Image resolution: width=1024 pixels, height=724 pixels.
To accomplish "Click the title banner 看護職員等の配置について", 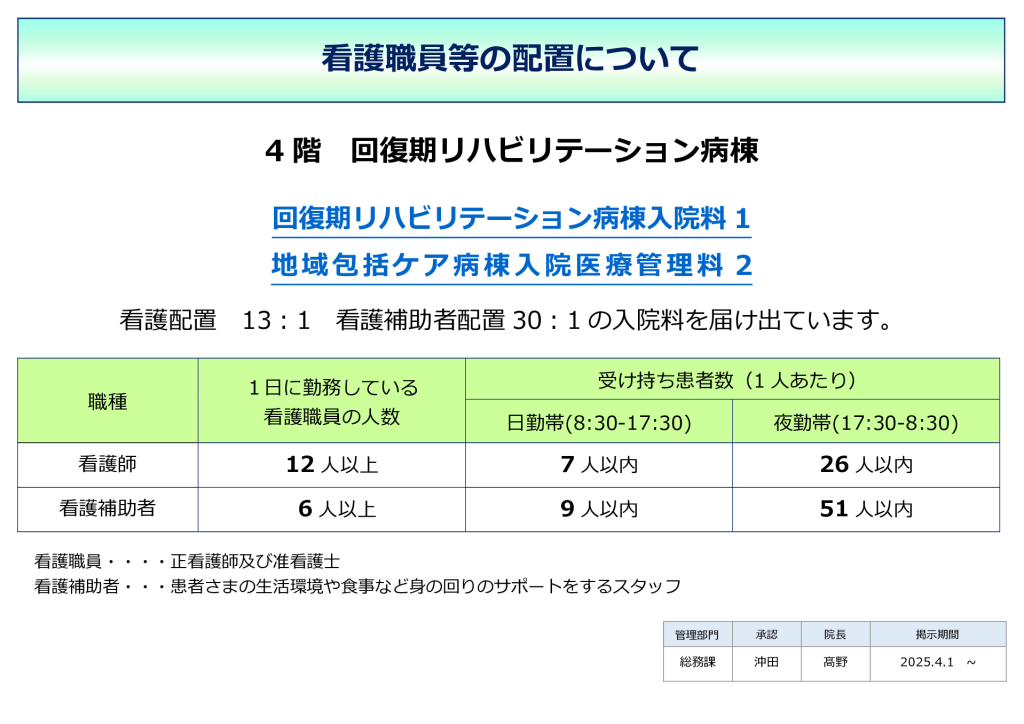I will [x=511, y=59].
